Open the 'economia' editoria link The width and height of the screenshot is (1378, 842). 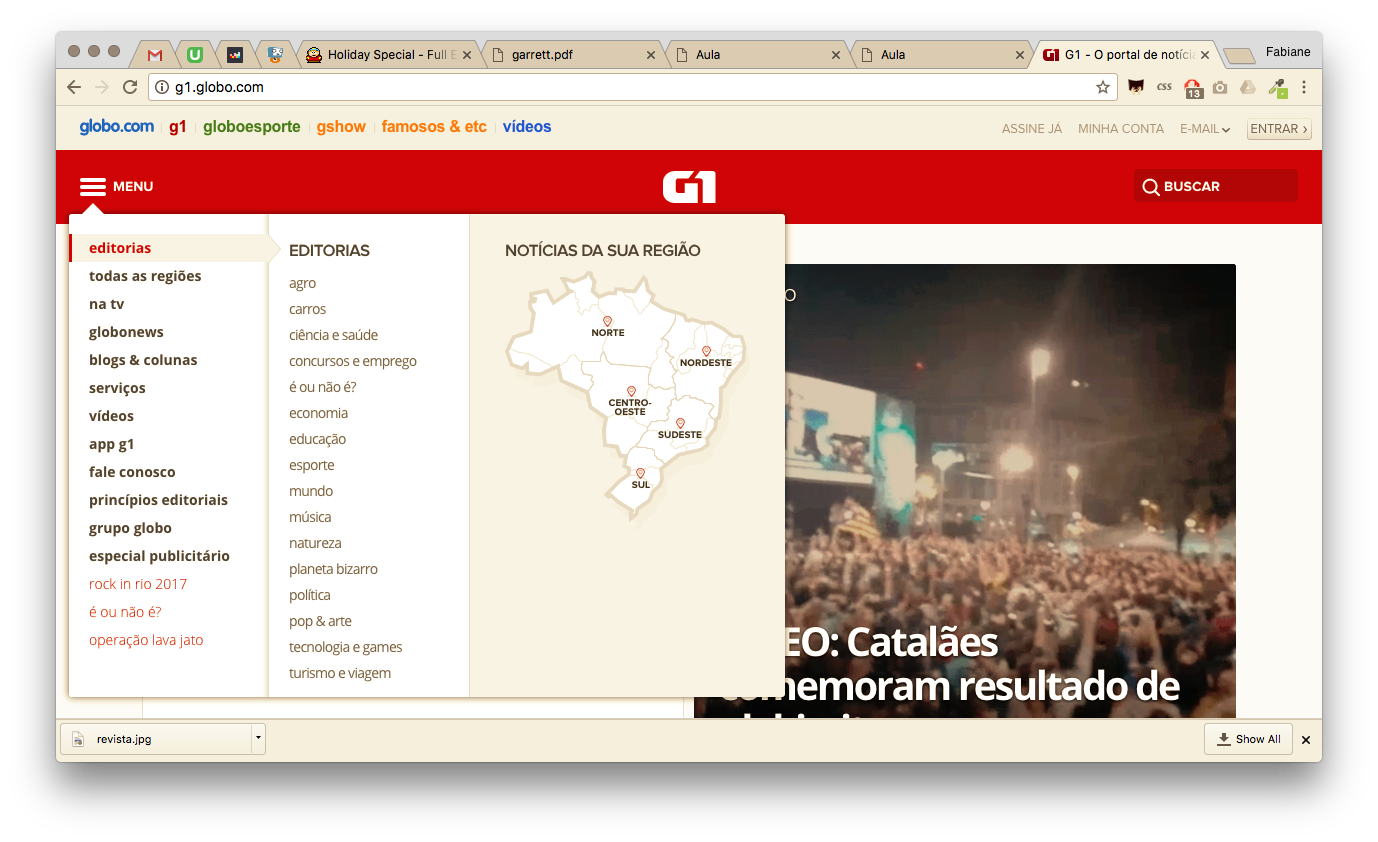(x=318, y=413)
